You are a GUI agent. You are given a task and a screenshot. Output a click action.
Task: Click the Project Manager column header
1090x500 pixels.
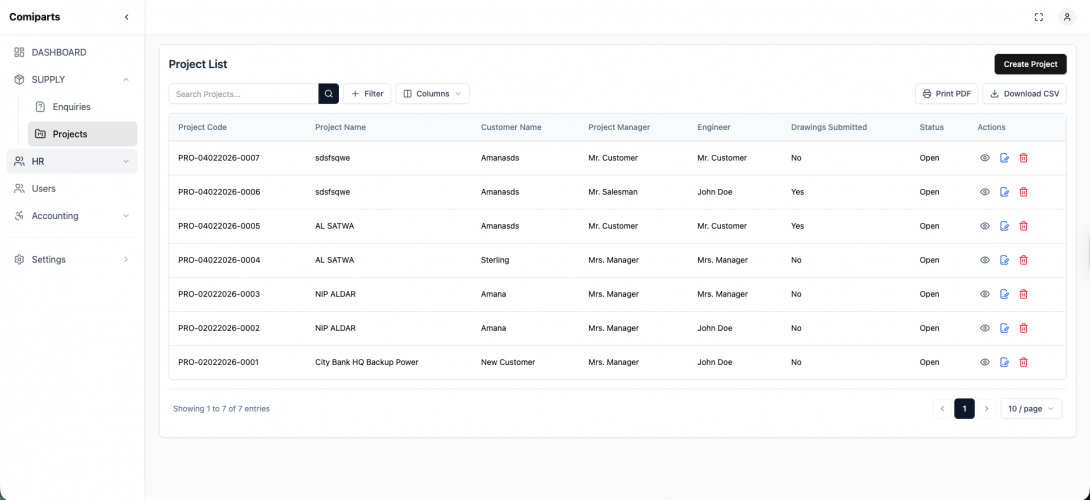619,127
